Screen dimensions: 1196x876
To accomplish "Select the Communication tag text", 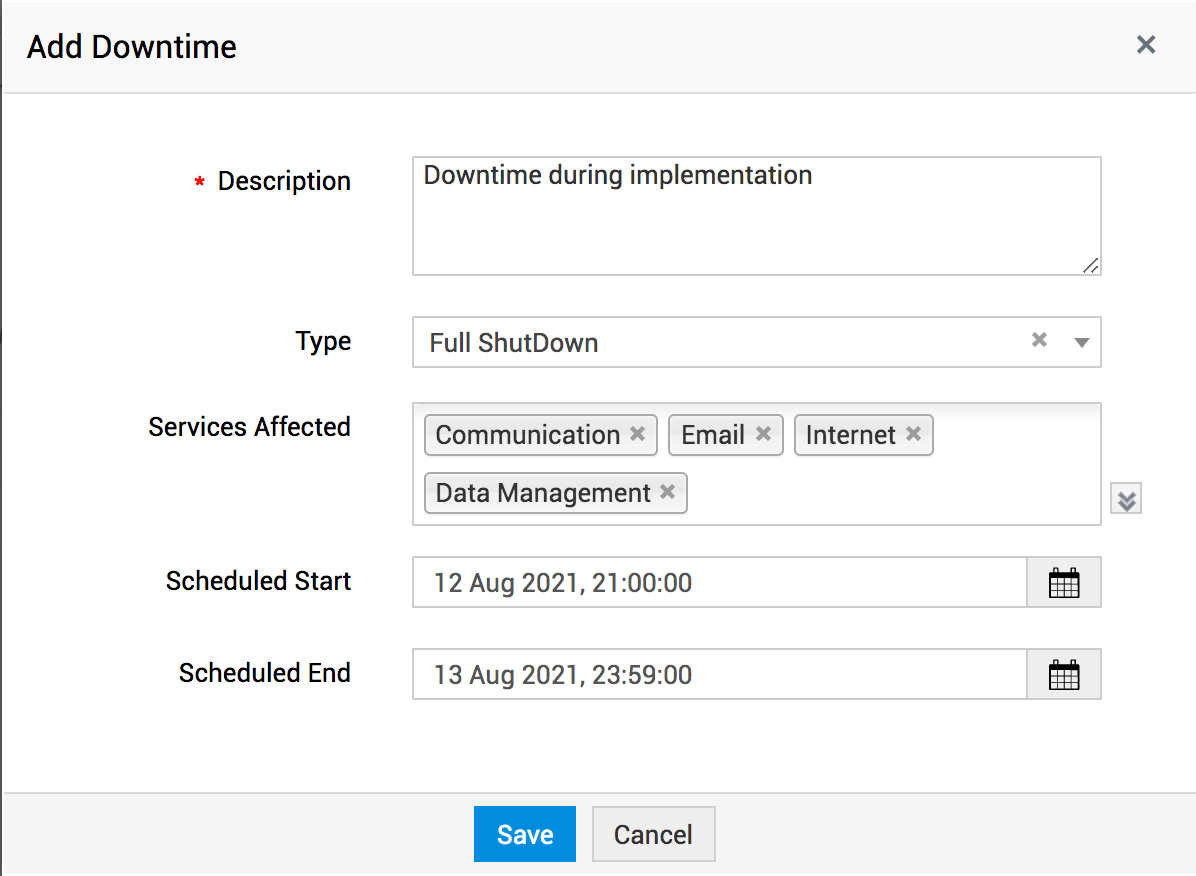I will coord(528,435).
